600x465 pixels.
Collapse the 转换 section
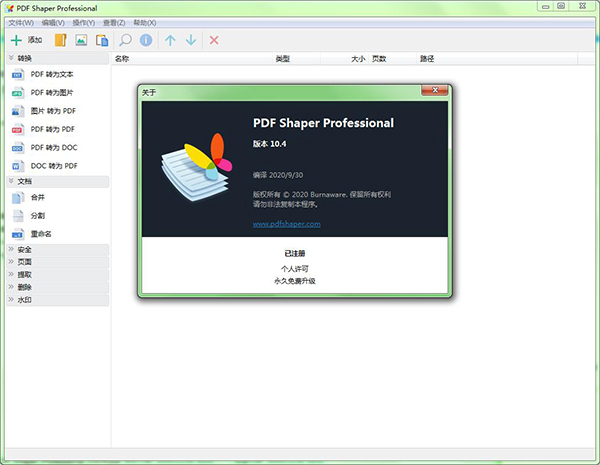pyautogui.click(x=57, y=58)
